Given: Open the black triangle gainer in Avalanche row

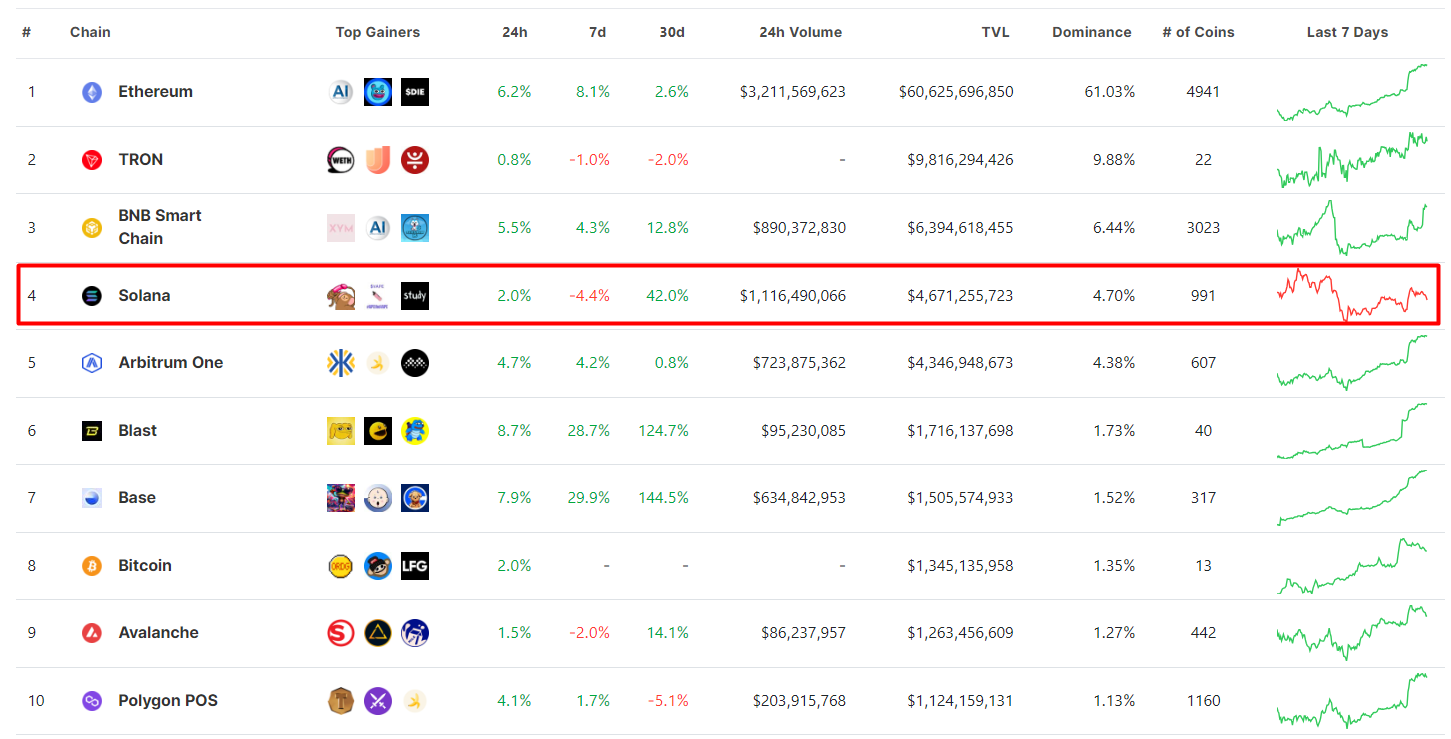Looking at the screenshot, I should point(378,633).
